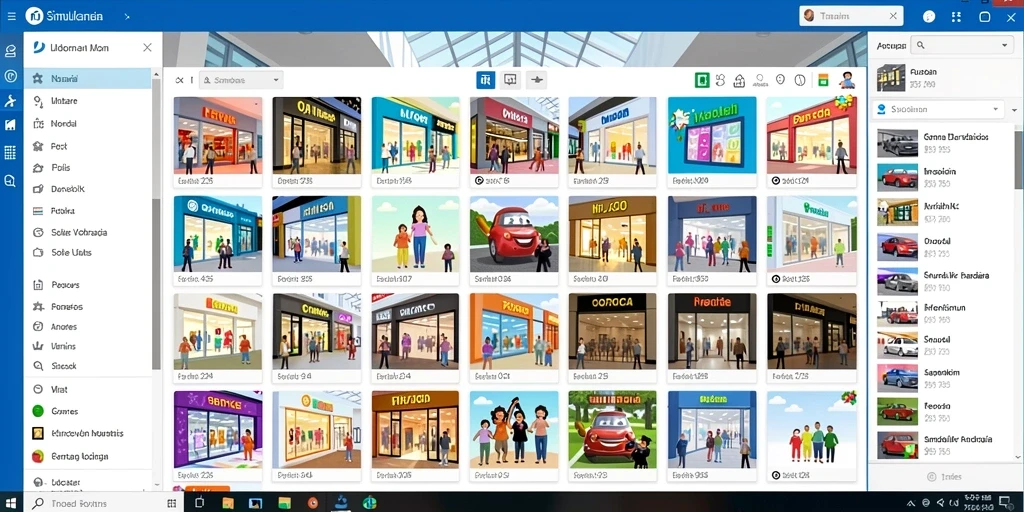The height and width of the screenshot is (512, 1024).
Task: Click the sidebar scroll up arrow
Action: pyautogui.click(x=156, y=74)
